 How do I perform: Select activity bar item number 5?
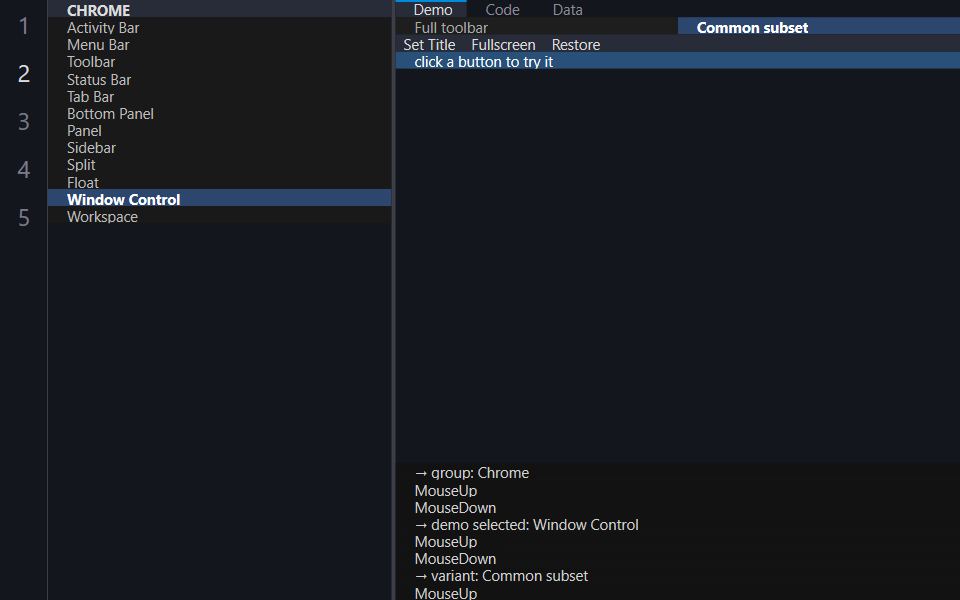pos(23,217)
